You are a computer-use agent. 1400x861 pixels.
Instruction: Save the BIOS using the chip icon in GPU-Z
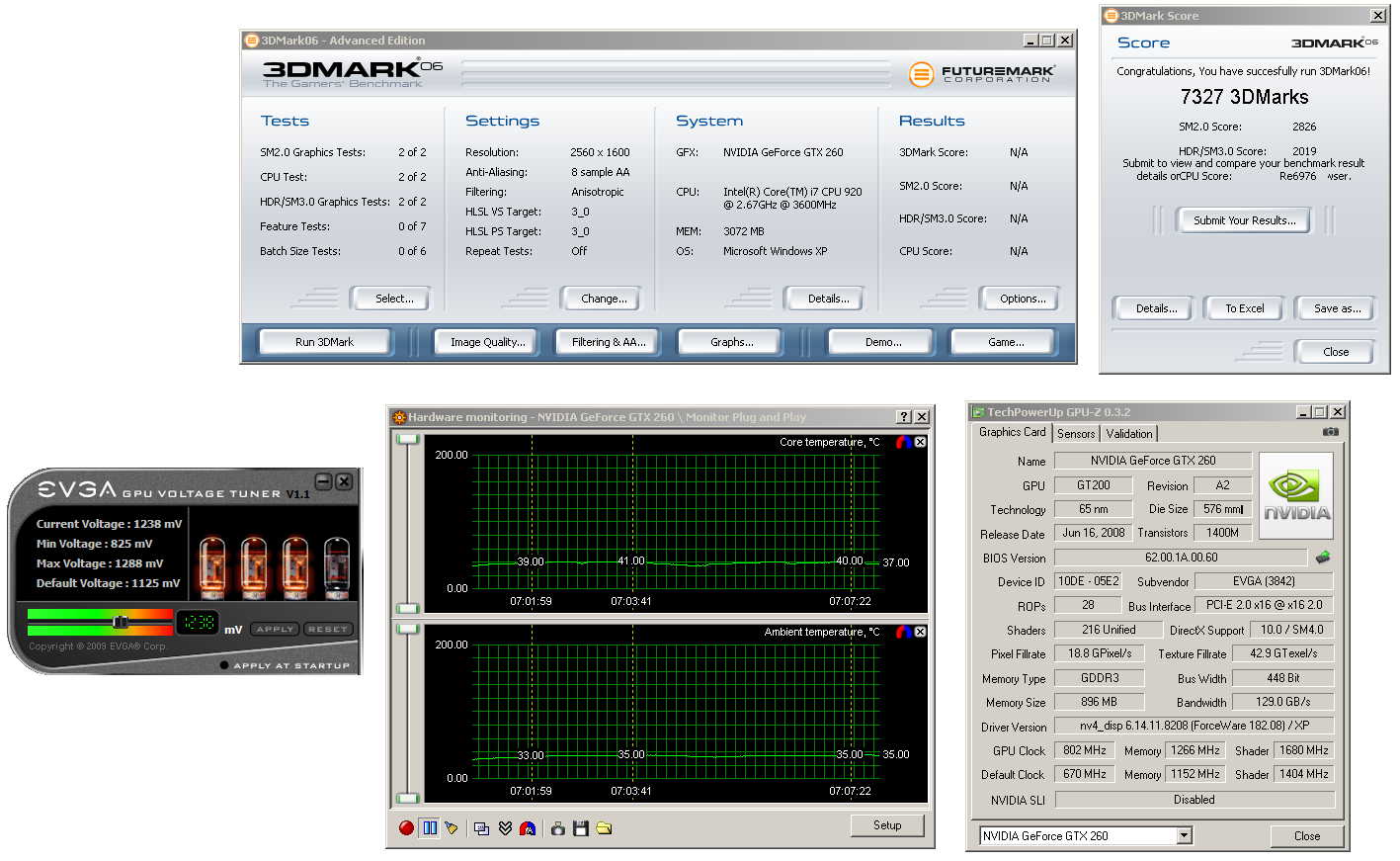coord(1323,557)
